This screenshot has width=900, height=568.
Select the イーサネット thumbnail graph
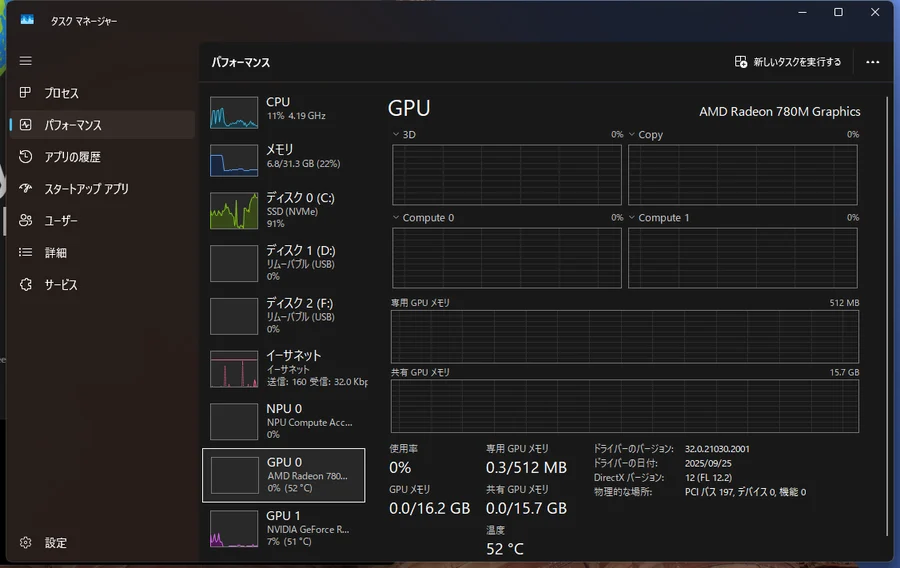(x=234, y=369)
